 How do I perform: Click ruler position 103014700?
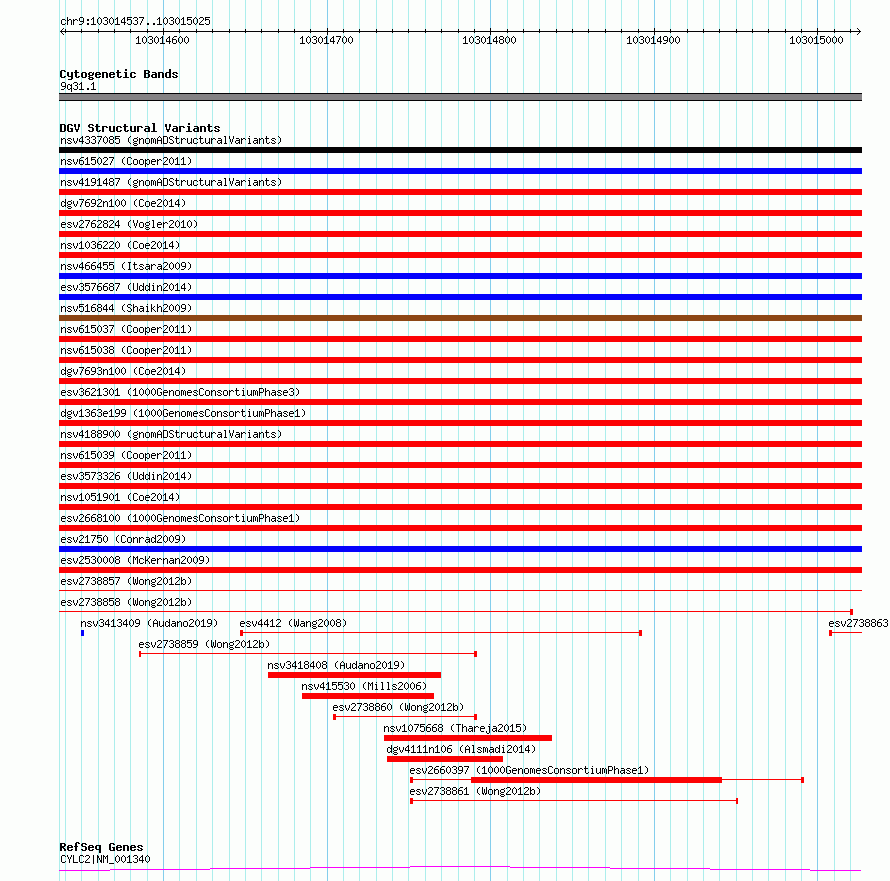[326, 40]
